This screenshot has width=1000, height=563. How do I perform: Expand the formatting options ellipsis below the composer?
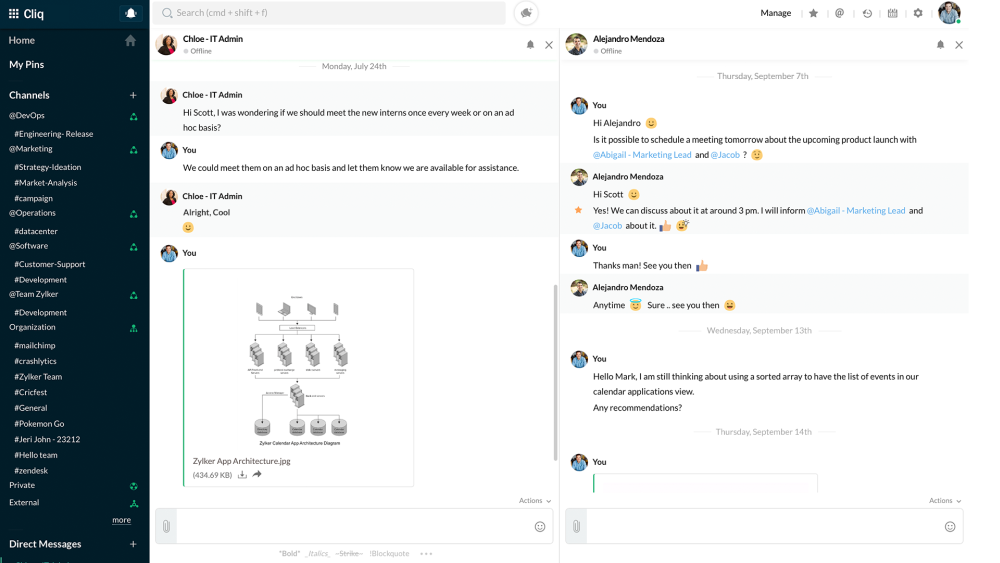click(x=426, y=553)
